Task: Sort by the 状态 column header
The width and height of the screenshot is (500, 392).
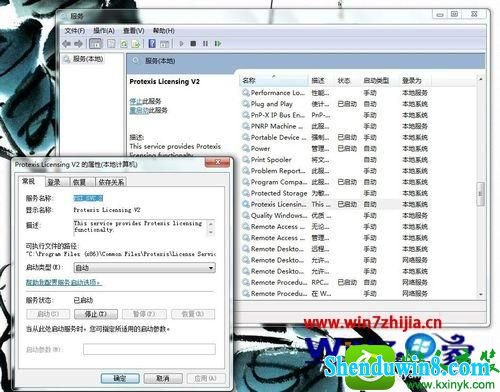Action: [x=347, y=80]
